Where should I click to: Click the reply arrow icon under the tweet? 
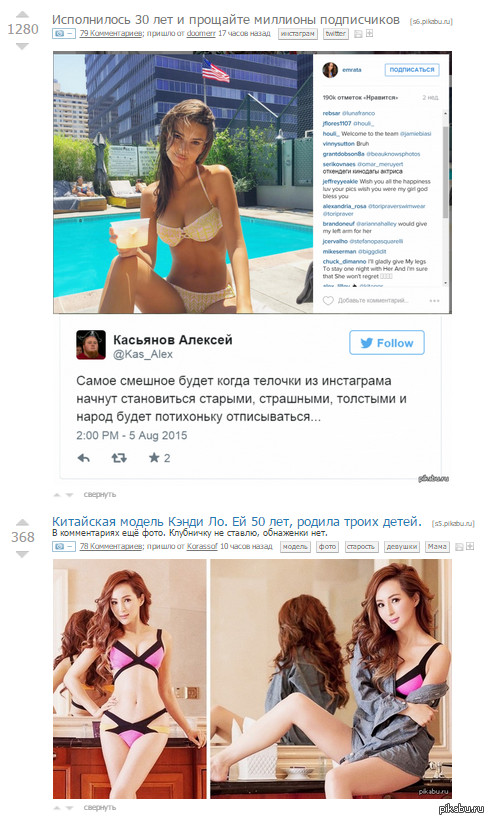click(x=84, y=458)
